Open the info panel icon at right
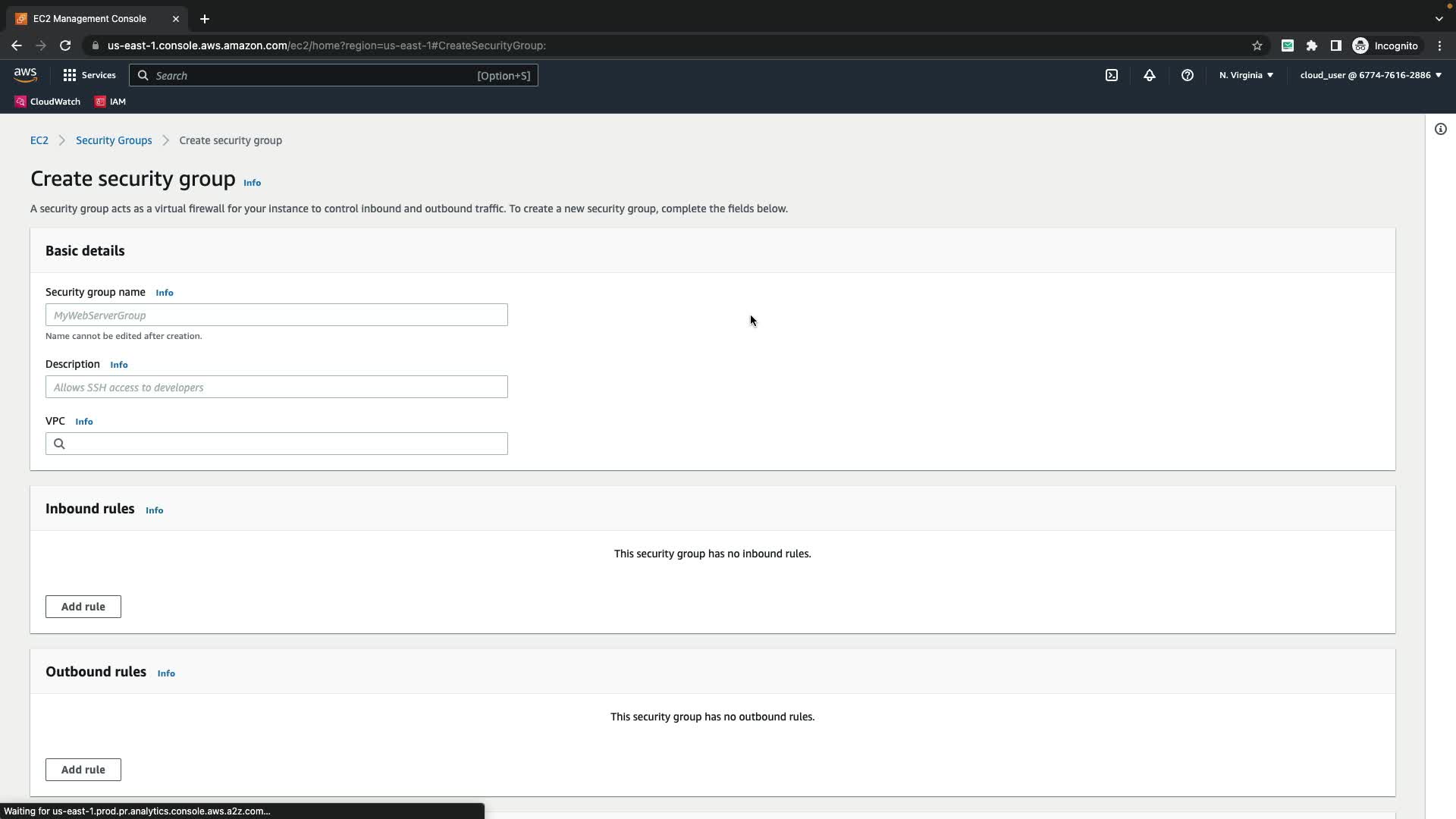1456x819 pixels. (x=1440, y=129)
